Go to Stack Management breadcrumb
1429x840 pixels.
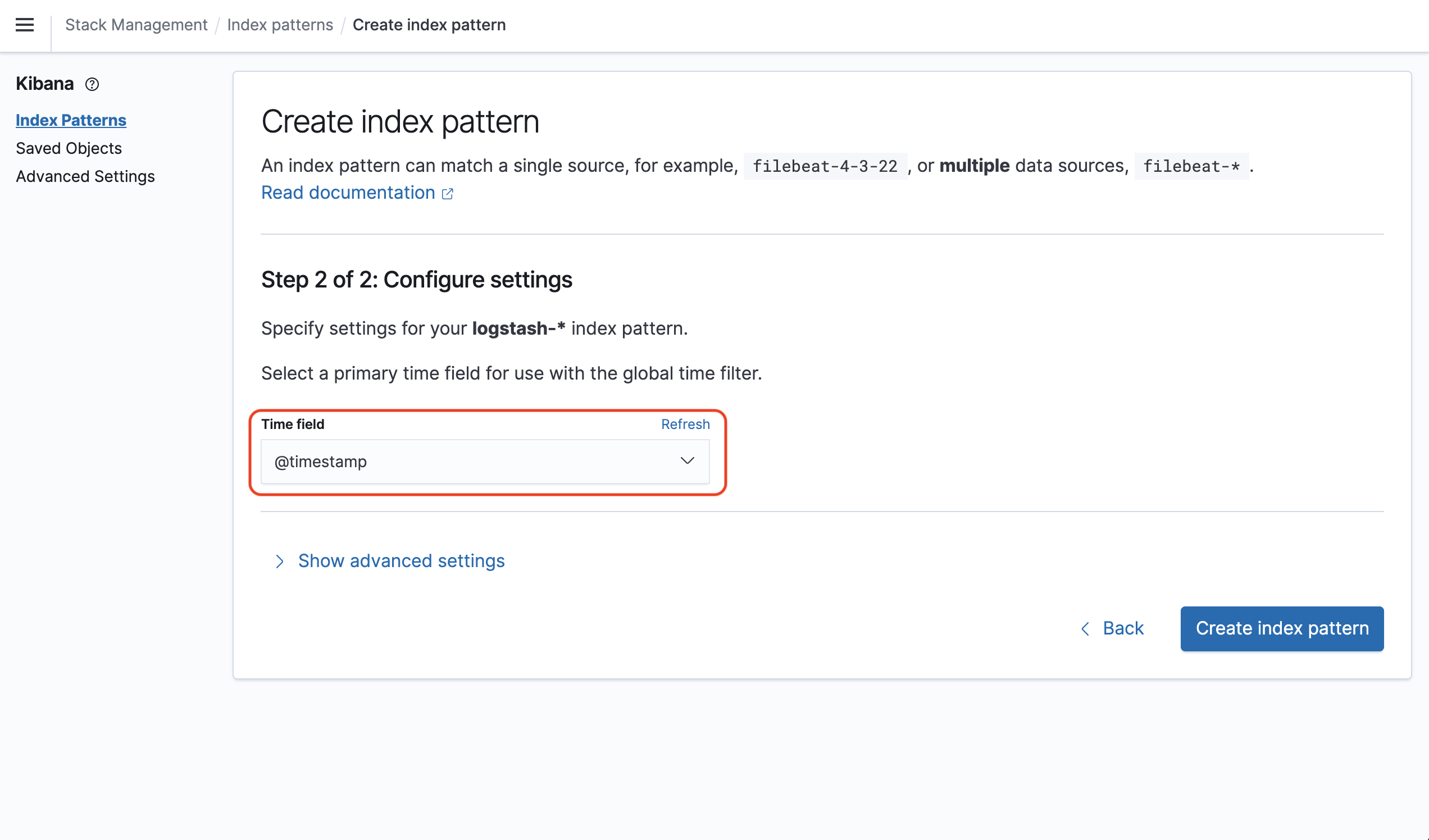click(136, 25)
